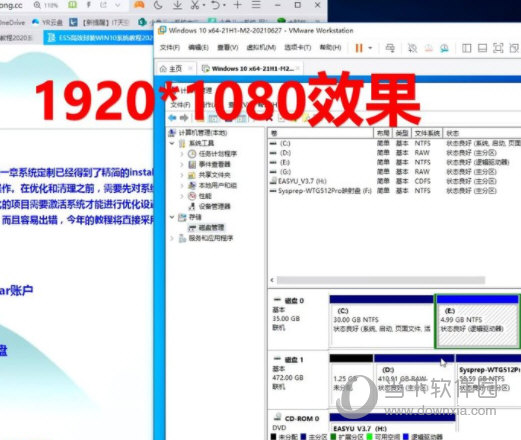The image size is (521, 440).
Task: Open the VMware 选项卡(T) menu
Action: pyautogui.click(x=298, y=48)
